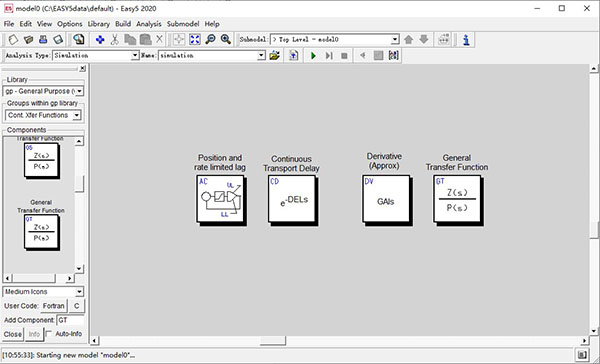The width and height of the screenshot is (600, 364).
Task: Click the submodel hierarchy icon before info
Action: click(x=443, y=39)
